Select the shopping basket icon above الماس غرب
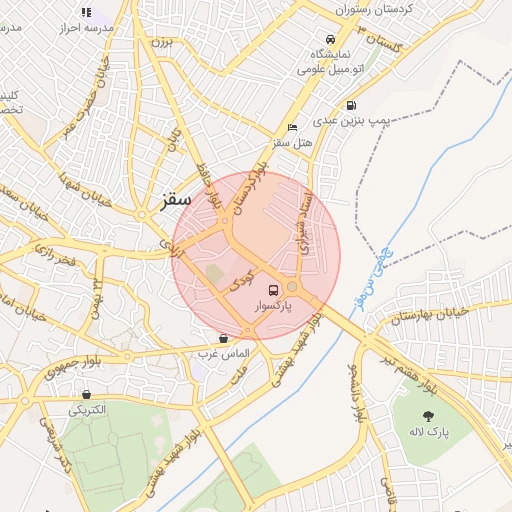 pyautogui.click(x=224, y=339)
